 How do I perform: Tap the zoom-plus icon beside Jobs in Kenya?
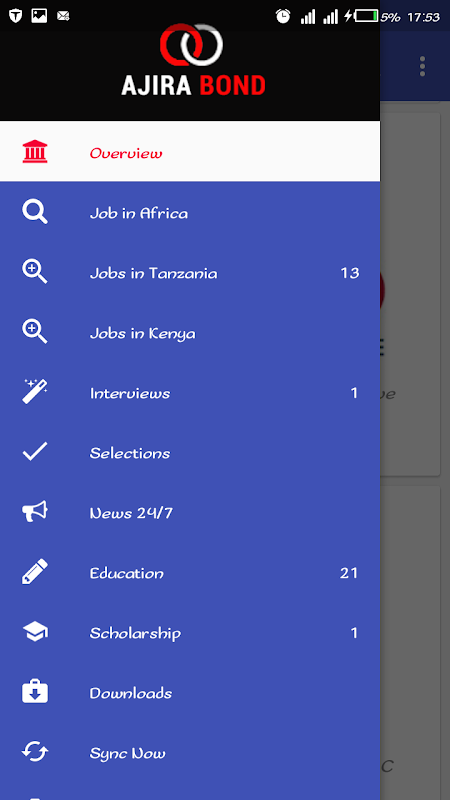pyautogui.click(x=35, y=332)
